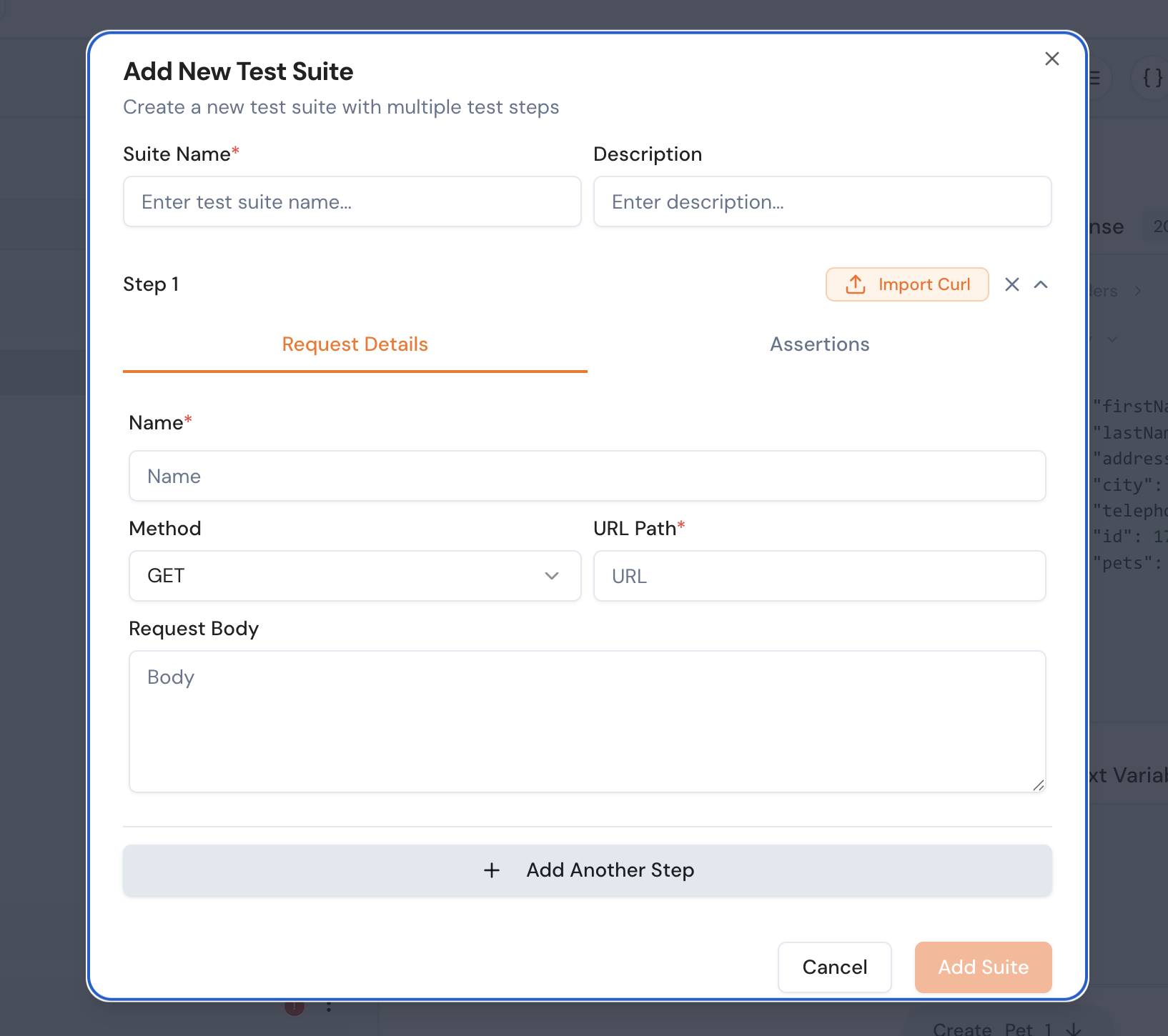Screen dimensions: 1168x1036
Task: Remove Step 1 with the X icon
Action: coord(1011,284)
